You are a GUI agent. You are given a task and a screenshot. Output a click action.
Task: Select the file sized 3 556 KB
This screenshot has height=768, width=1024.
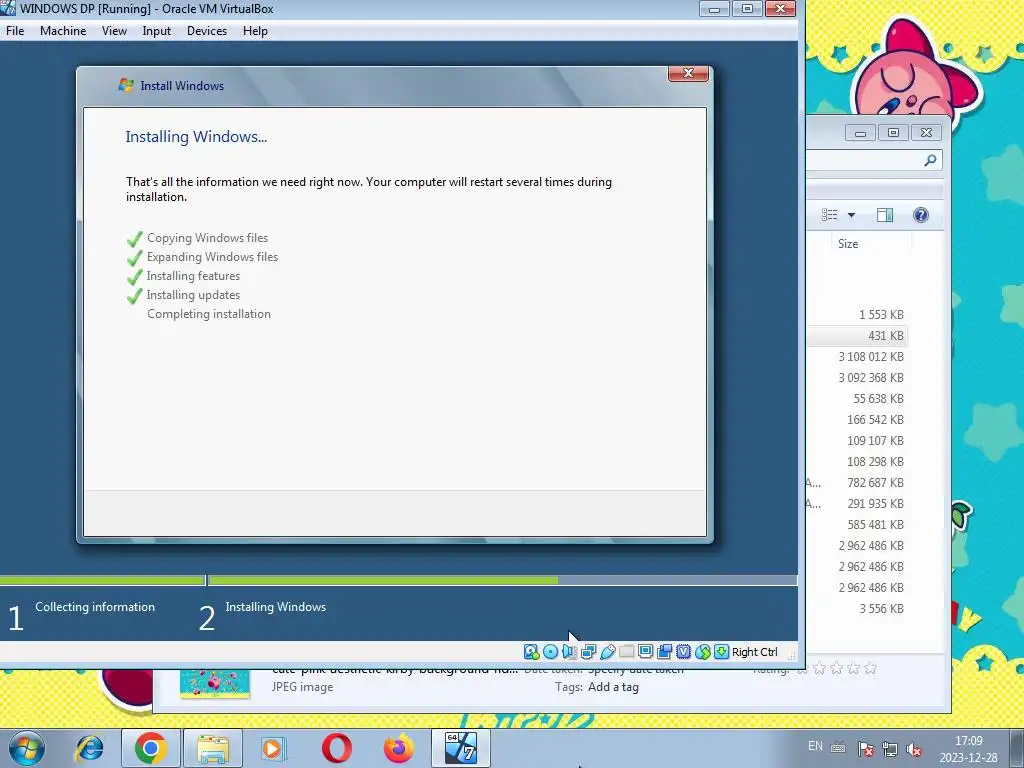click(857, 609)
